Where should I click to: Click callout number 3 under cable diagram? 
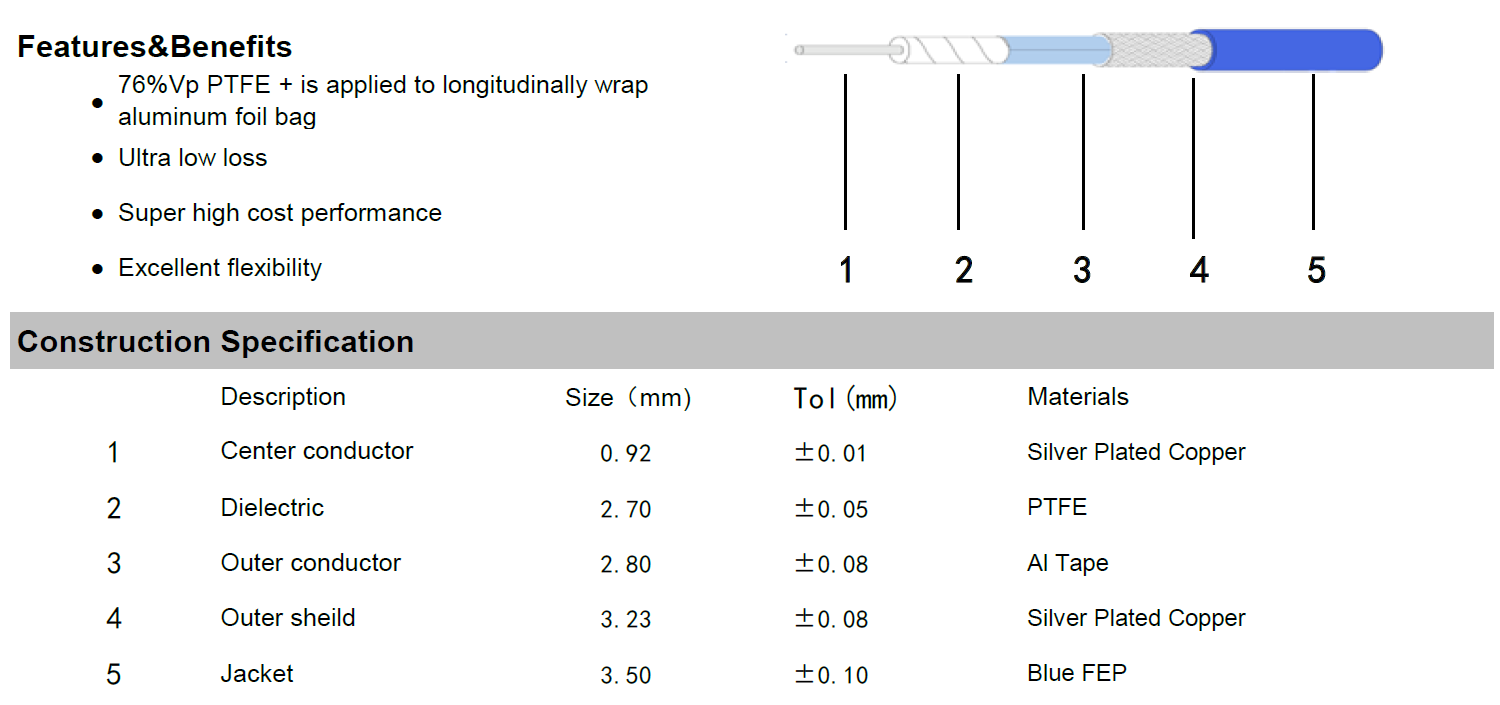click(x=1082, y=270)
